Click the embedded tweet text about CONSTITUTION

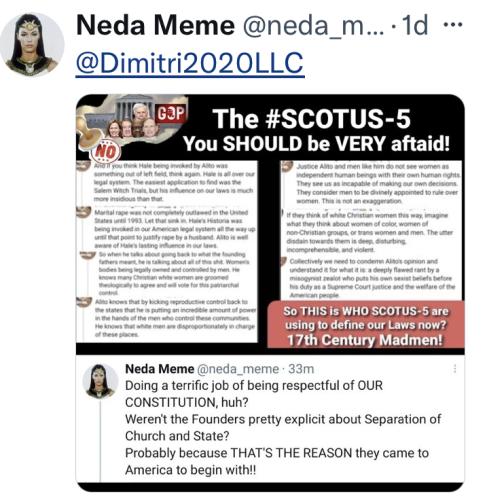[283, 428]
